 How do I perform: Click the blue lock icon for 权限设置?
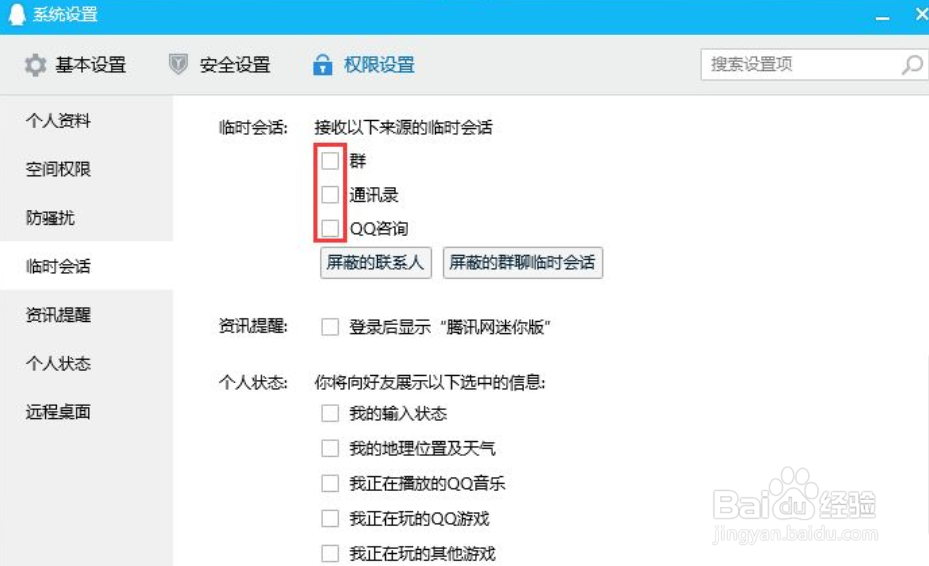[x=322, y=64]
